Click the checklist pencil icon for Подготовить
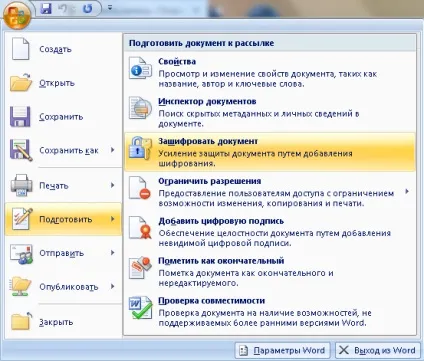Viewport: 424px width, 361px height. point(22,219)
